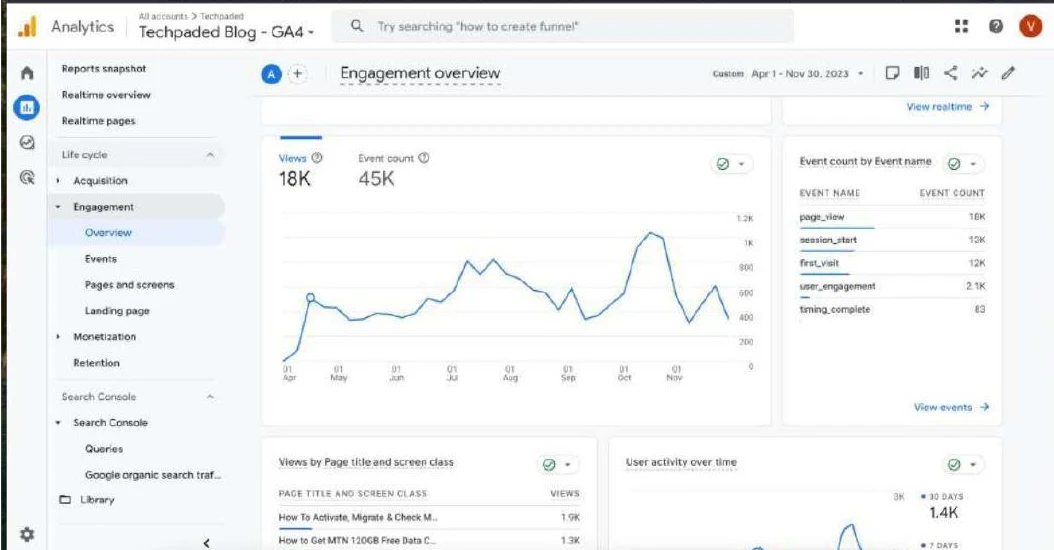The height and width of the screenshot is (550, 1054).
Task: Open dropdown arrow on User activity over time card
Action: (x=973, y=465)
